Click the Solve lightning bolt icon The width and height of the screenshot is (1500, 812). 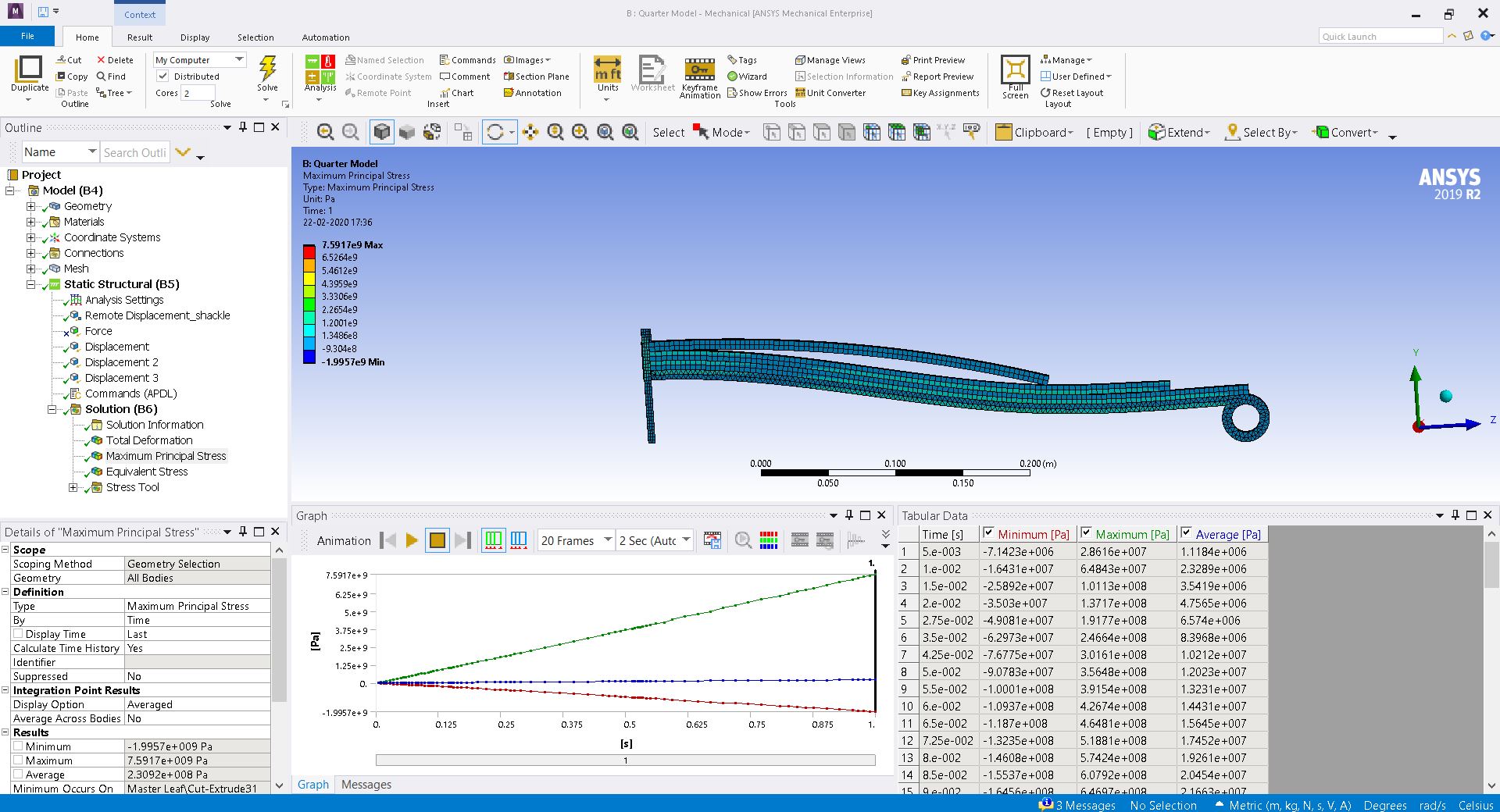267,69
